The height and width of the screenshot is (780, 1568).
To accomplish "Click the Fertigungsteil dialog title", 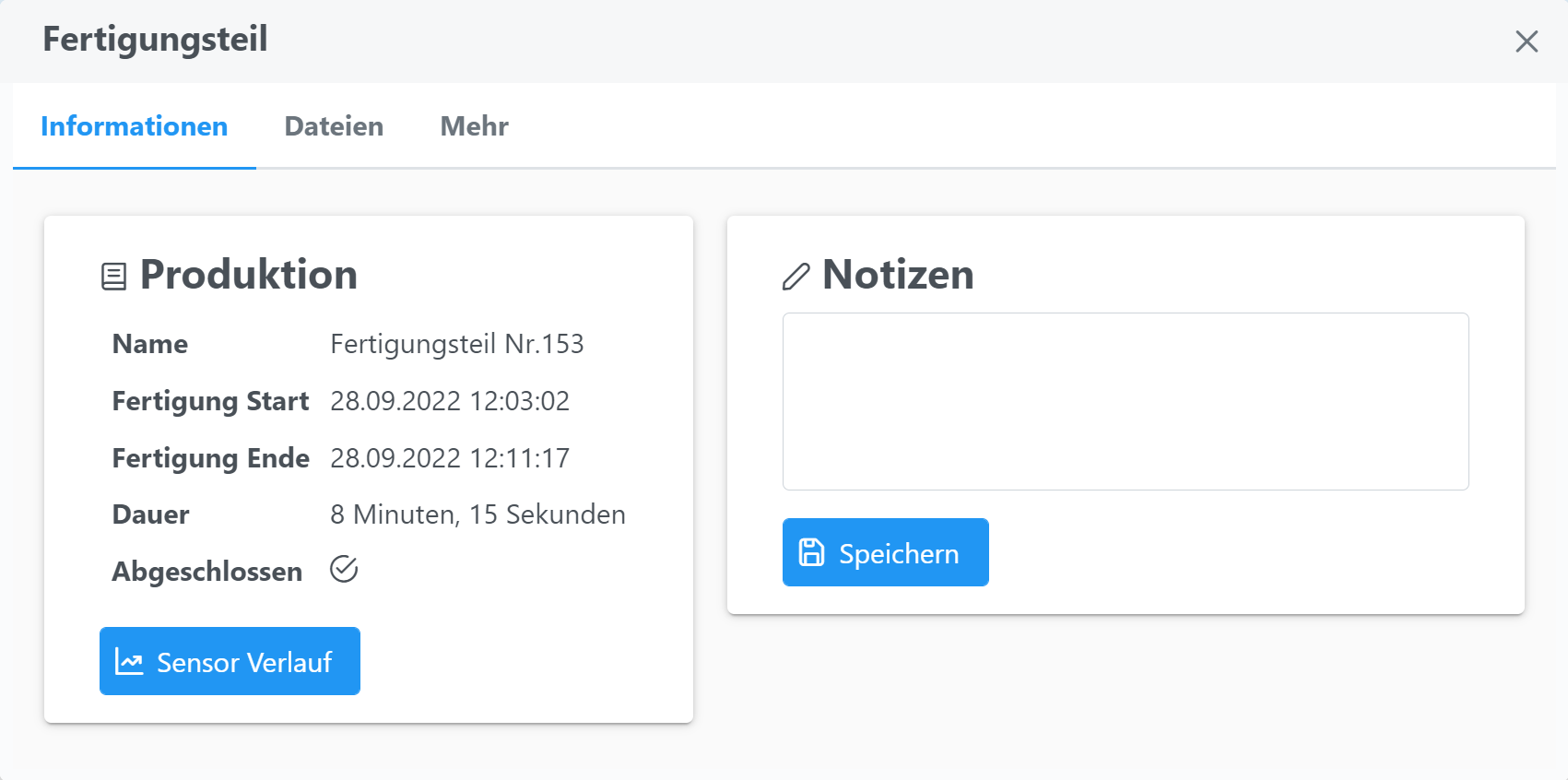I will pos(155,40).
